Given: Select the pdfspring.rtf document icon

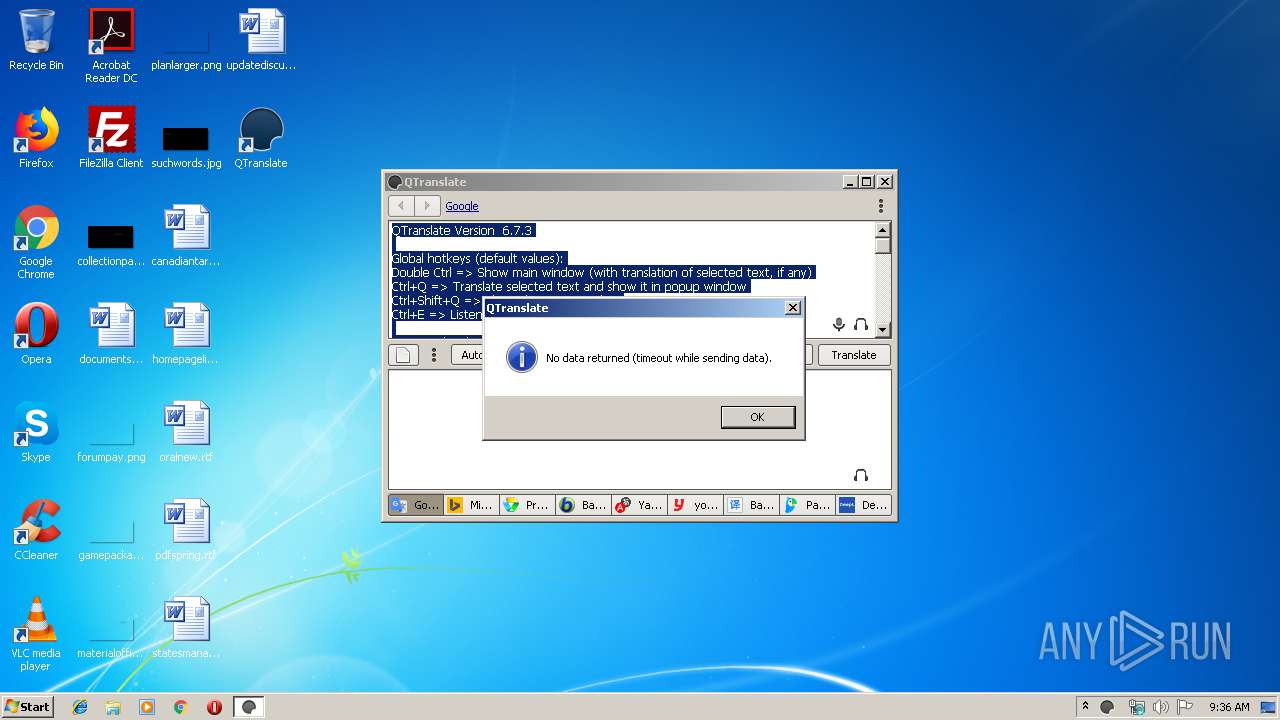Looking at the screenshot, I should pos(186,530).
